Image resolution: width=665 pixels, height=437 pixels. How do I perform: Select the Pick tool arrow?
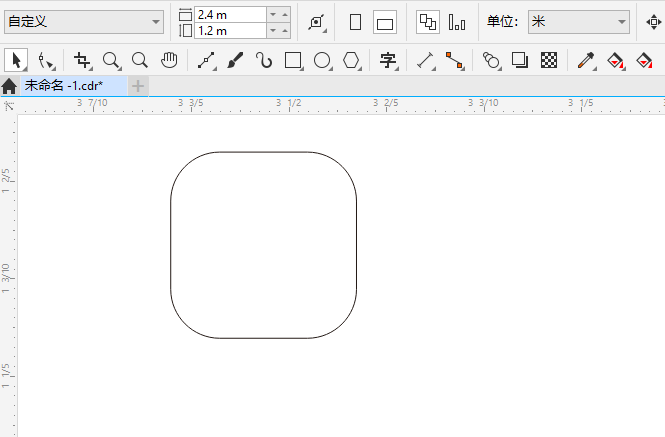click(x=16, y=60)
